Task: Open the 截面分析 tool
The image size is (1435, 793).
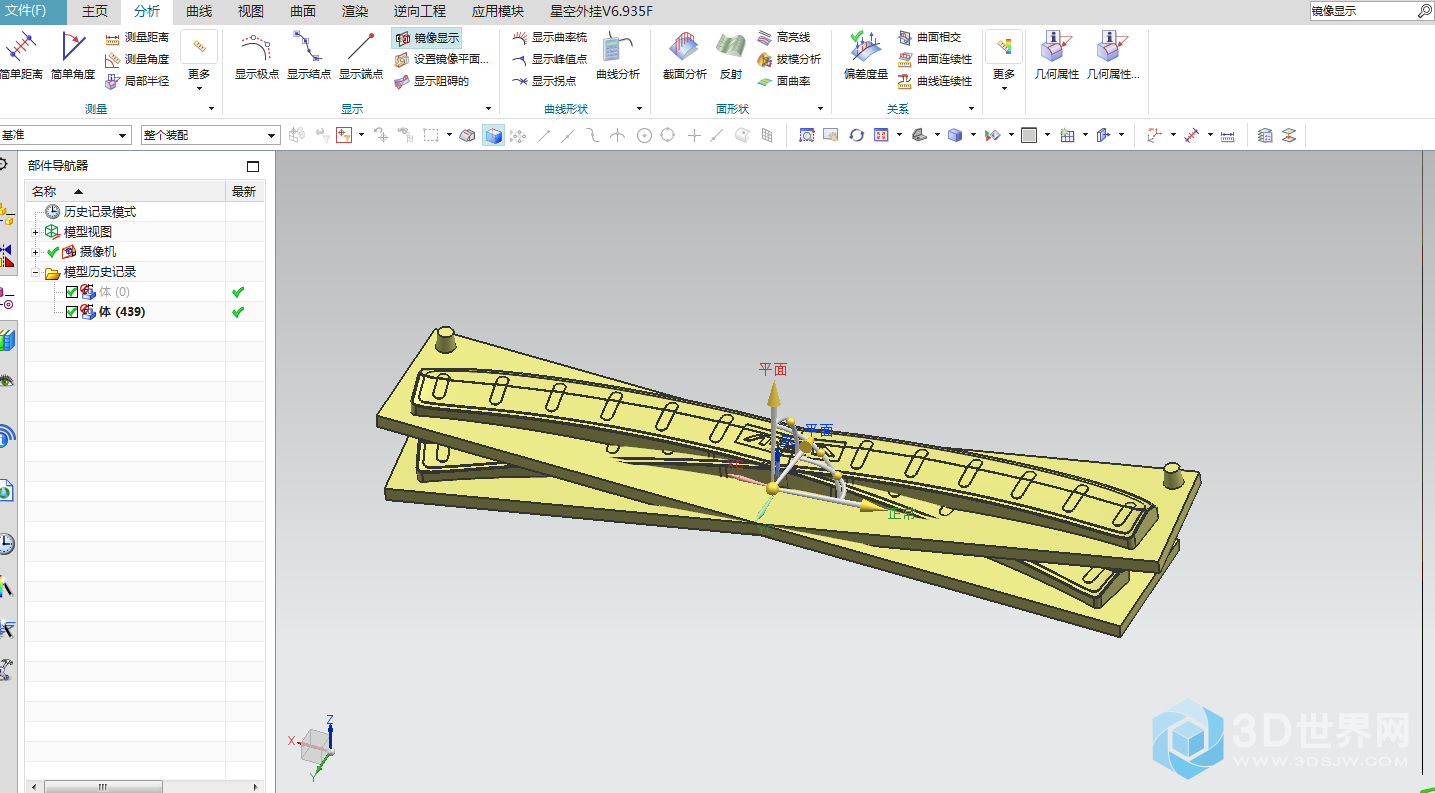Action: coord(685,56)
